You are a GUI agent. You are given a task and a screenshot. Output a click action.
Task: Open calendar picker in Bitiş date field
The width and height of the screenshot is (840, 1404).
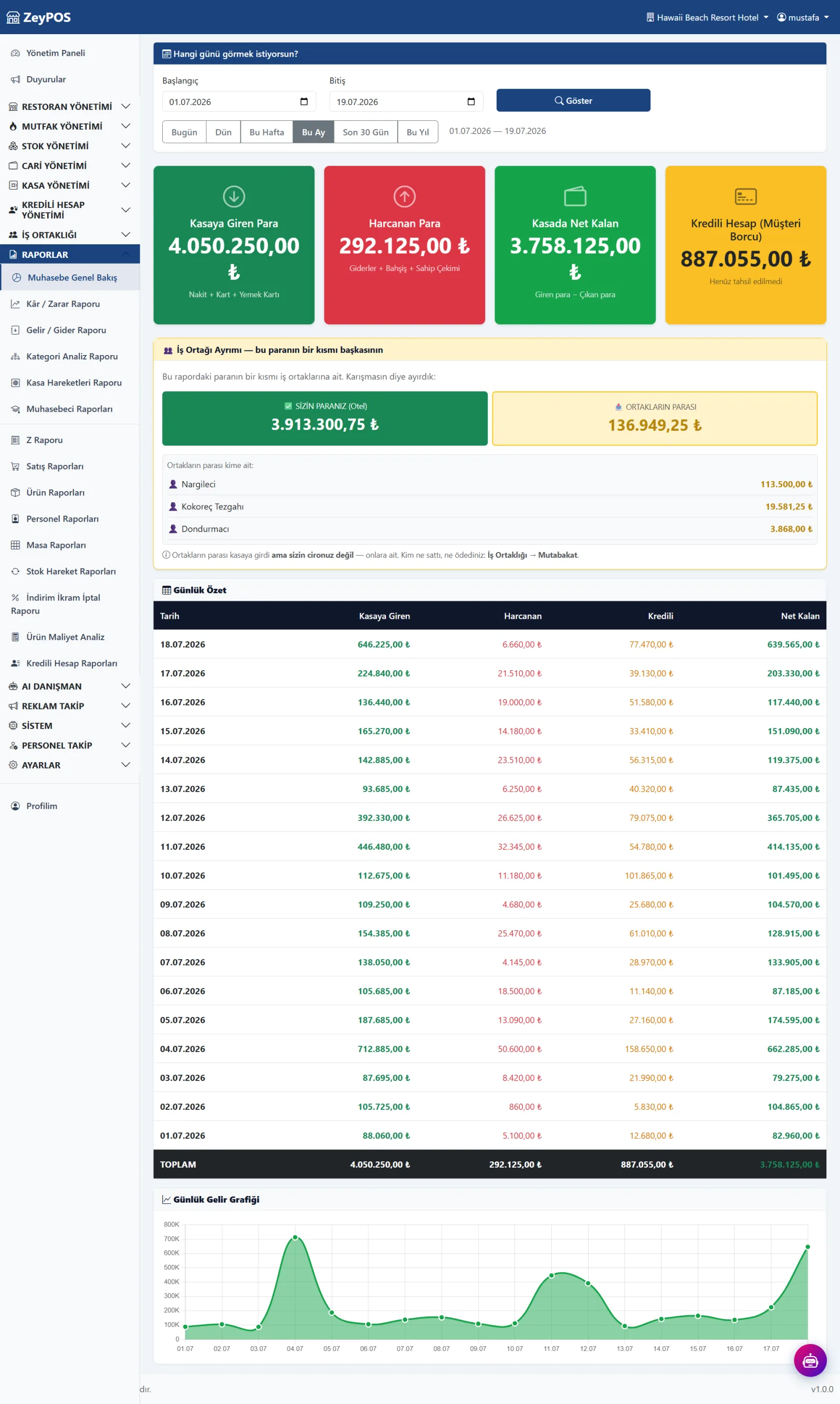coord(471,101)
